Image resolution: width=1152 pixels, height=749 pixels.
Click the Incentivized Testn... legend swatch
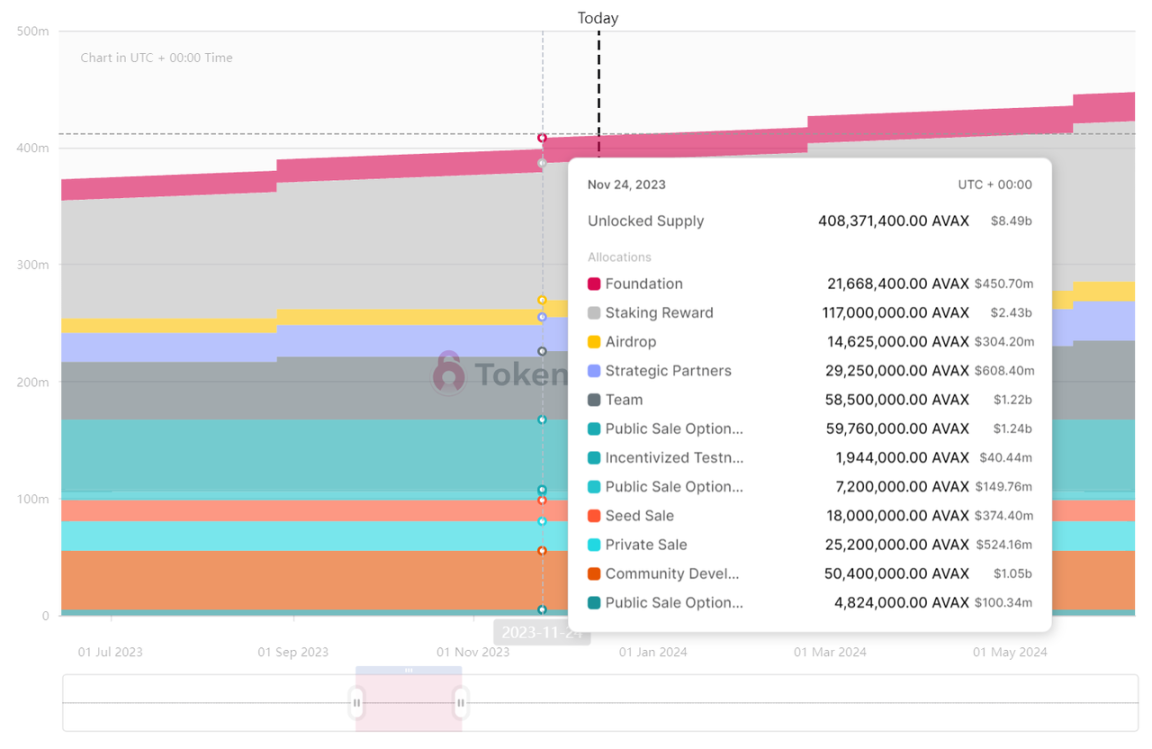(594, 458)
